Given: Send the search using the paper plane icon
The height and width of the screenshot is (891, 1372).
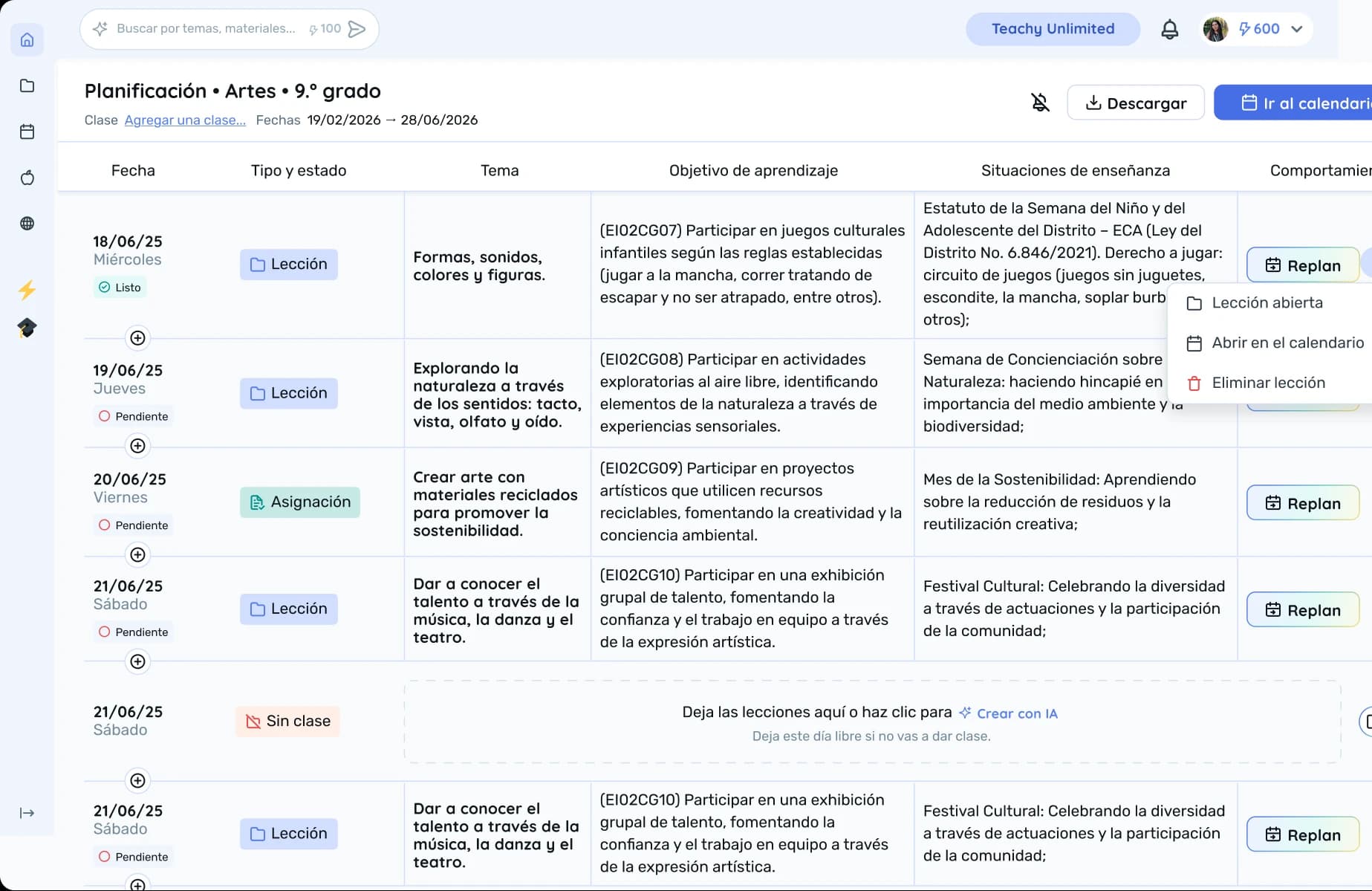Looking at the screenshot, I should [357, 29].
